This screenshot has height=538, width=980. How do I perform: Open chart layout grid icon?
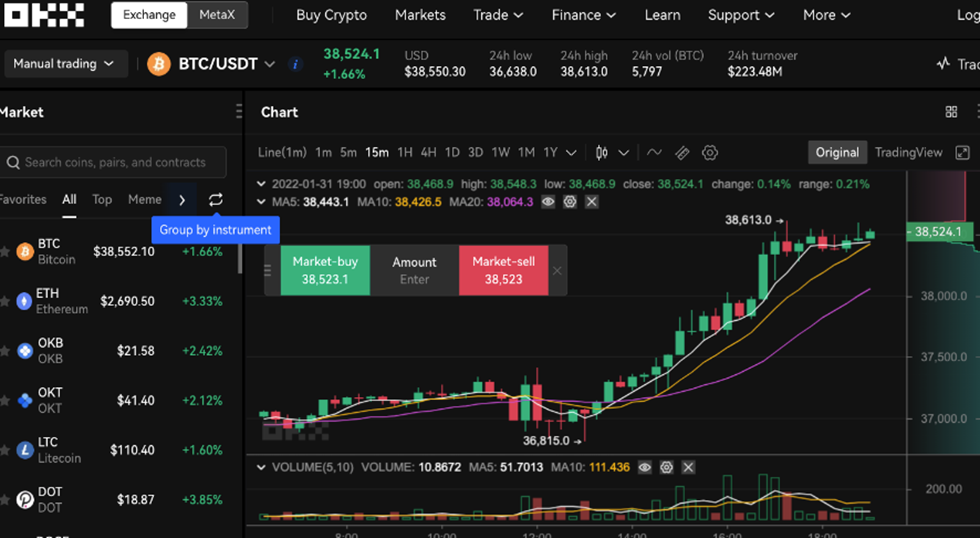(951, 112)
